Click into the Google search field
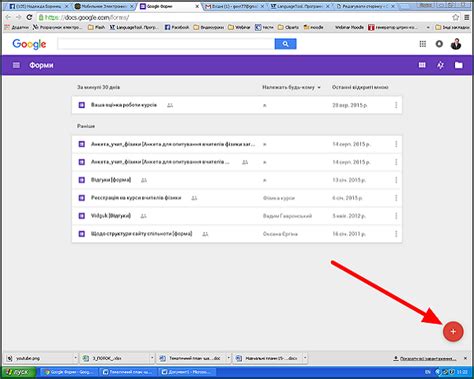Screen dimensions: 474x379 point(166,44)
